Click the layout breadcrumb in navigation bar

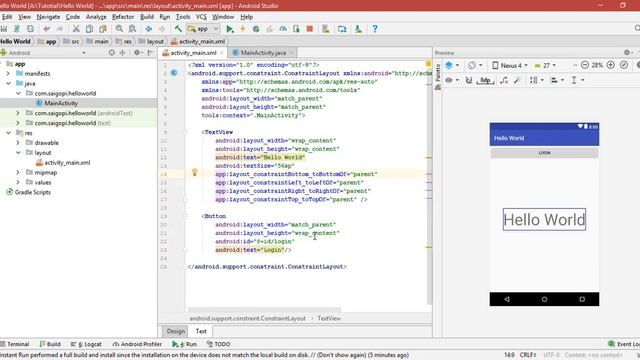pos(151,41)
